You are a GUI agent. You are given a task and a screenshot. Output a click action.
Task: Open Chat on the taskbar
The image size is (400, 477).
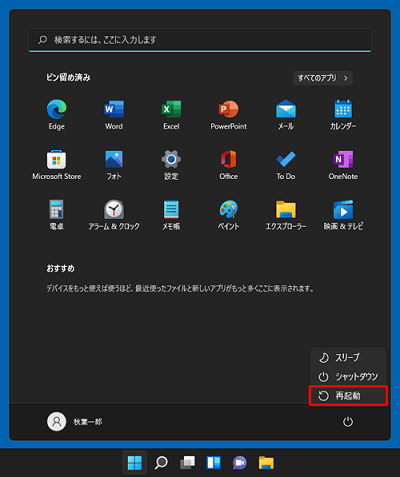[240, 463]
